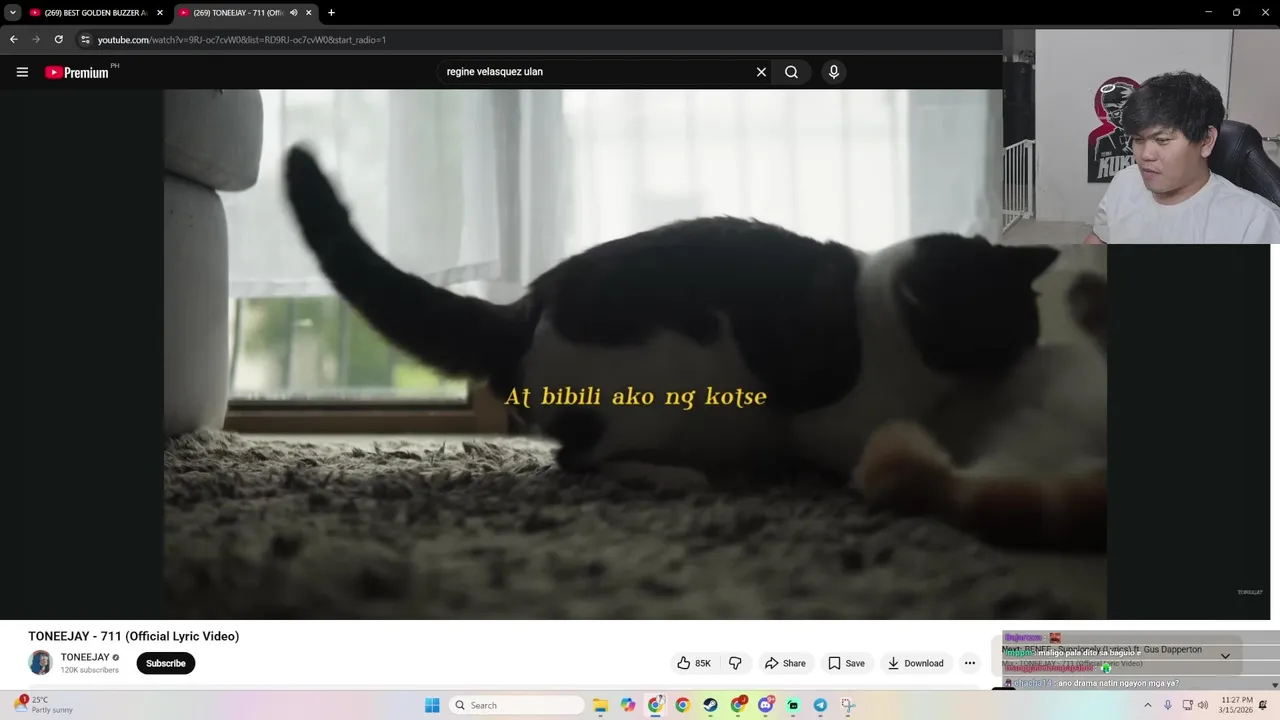This screenshot has height=720, width=1280.
Task: Dislike the video with thumbs-down
Action: 735,663
